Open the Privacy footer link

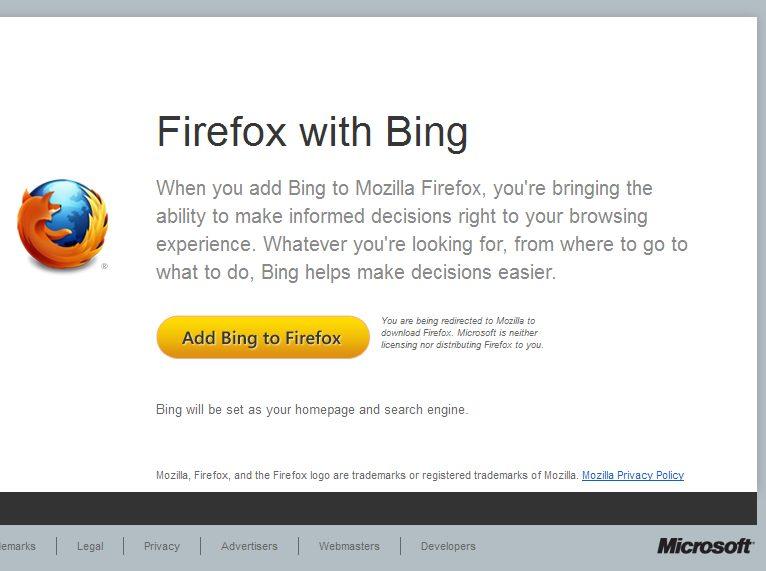(162, 546)
